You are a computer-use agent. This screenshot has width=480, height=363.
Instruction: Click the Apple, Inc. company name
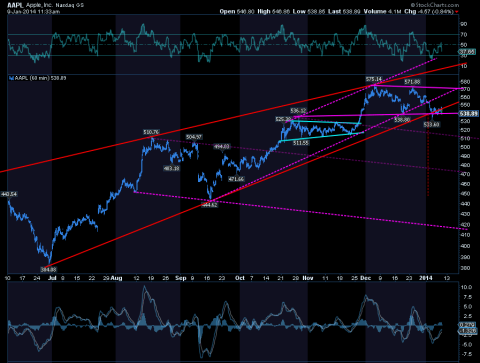(39, 5)
